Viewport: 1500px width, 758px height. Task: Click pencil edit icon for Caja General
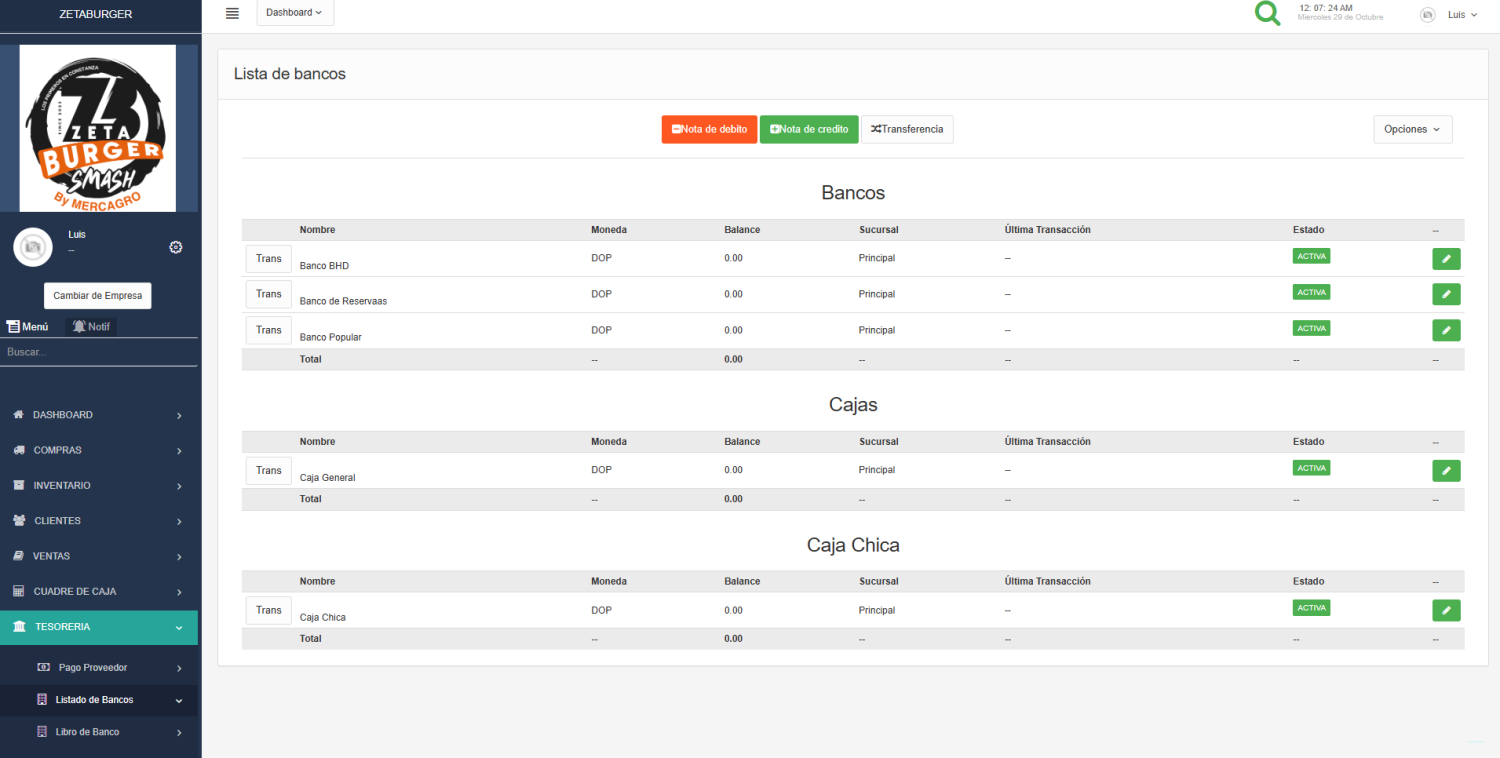point(1446,470)
